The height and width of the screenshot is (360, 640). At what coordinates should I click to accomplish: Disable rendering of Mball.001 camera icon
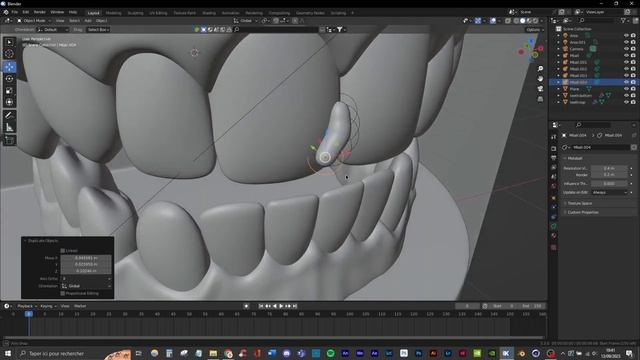(633, 62)
